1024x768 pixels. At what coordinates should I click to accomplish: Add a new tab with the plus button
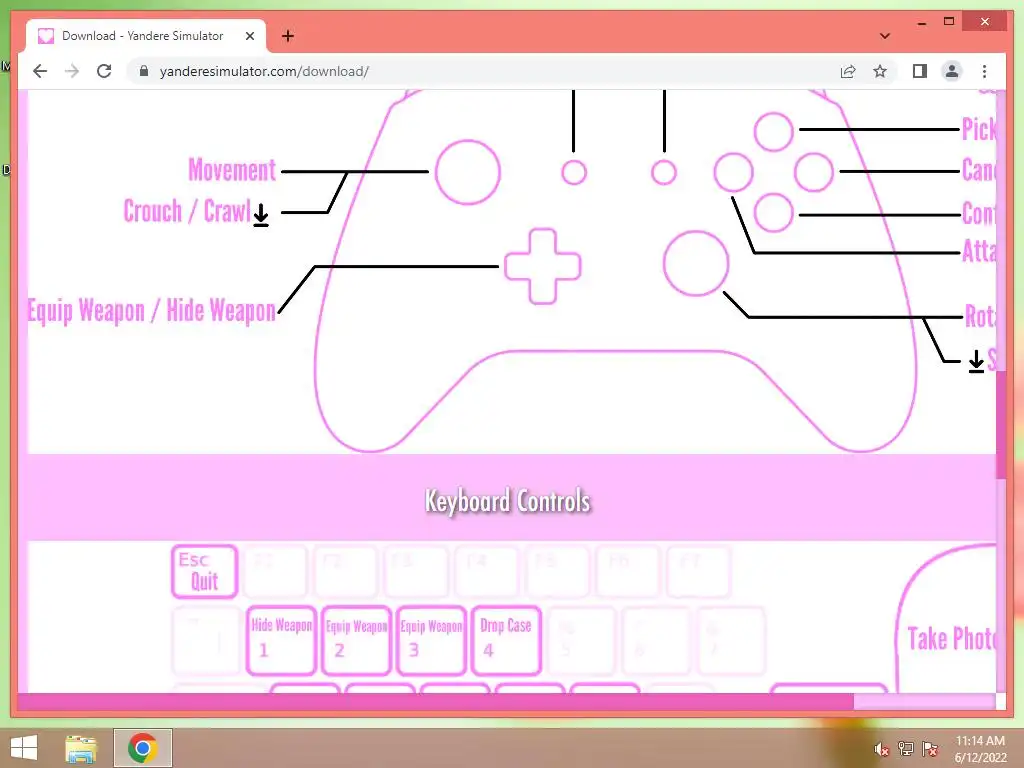click(x=288, y=36)
